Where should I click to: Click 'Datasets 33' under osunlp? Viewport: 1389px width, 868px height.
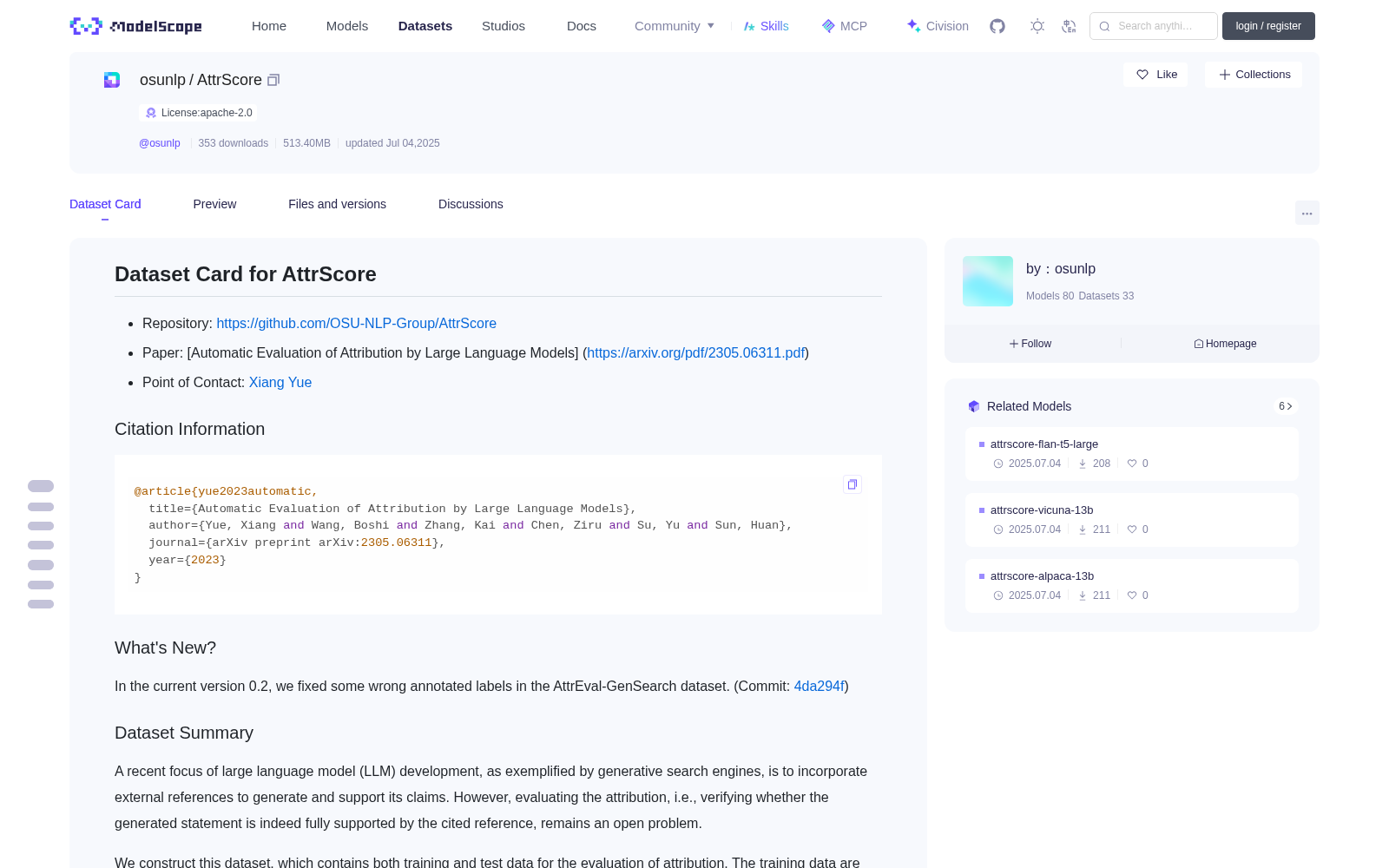coord(1106,296)
